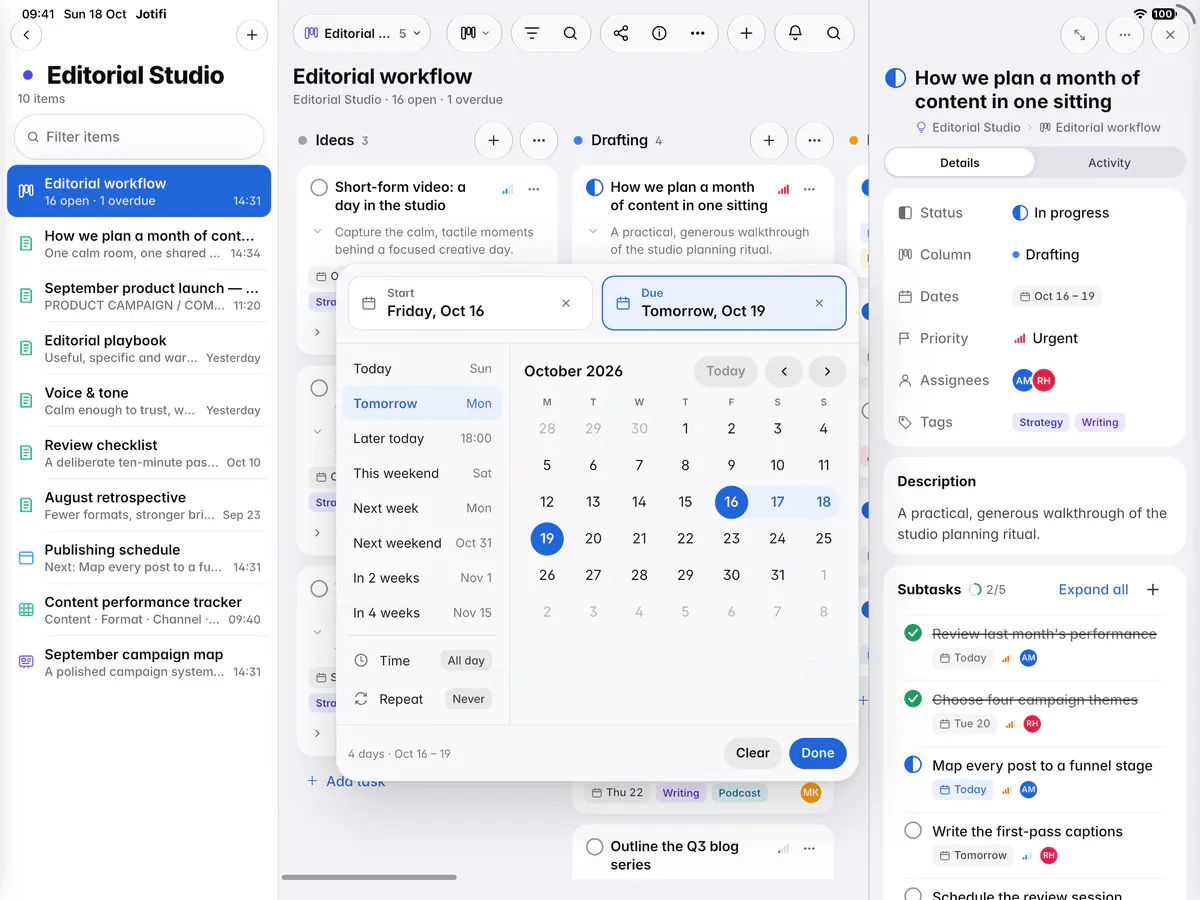Add a new subtask with plus icon
Screen dimensions: 1200x900
1153,589
